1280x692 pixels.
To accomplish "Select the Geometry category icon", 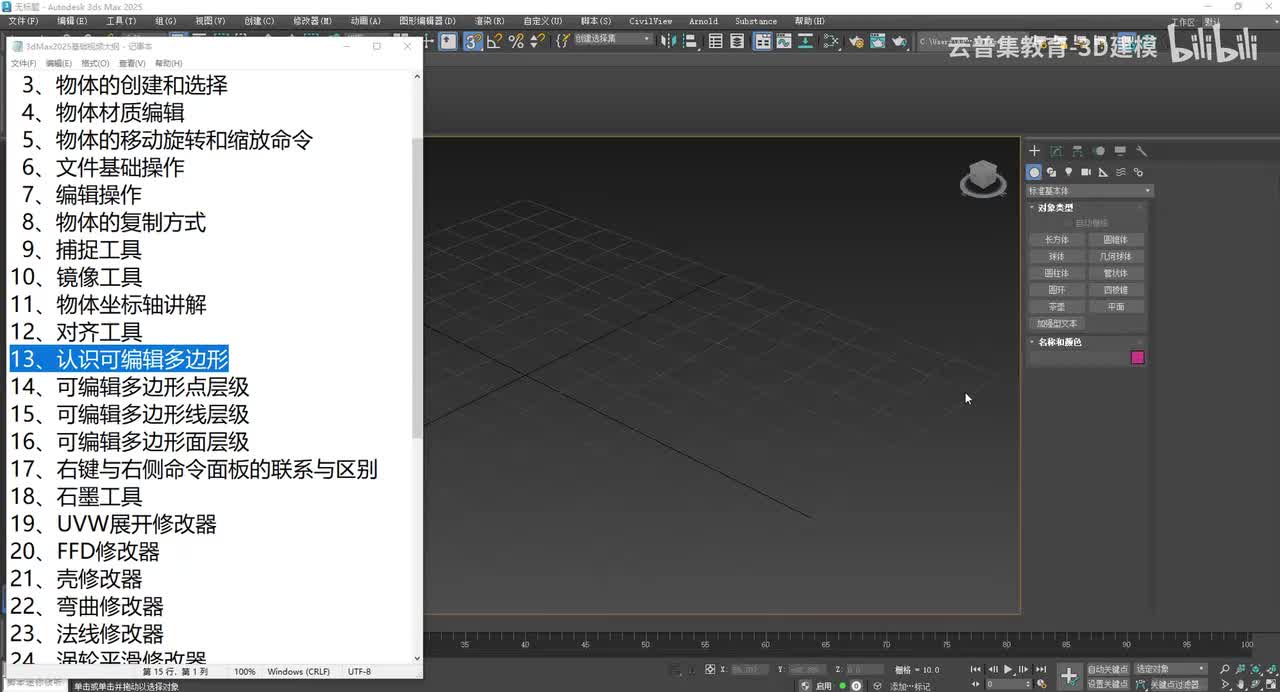I will pos(1035,172).
